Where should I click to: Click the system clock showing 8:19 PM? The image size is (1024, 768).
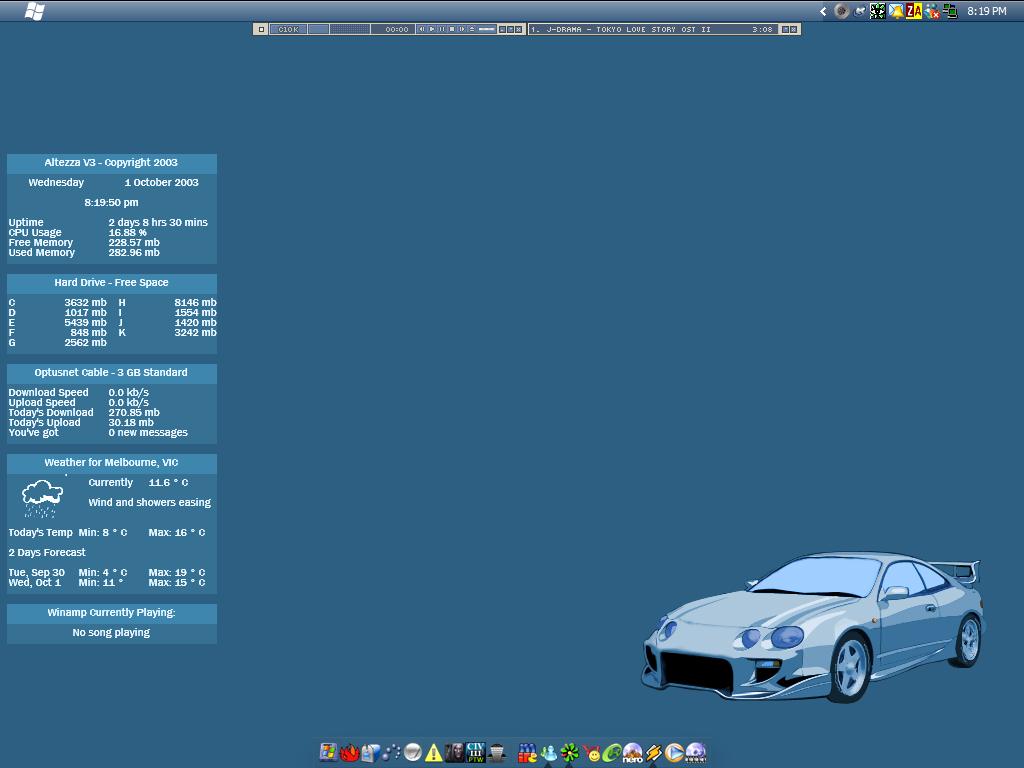[986, 11]
